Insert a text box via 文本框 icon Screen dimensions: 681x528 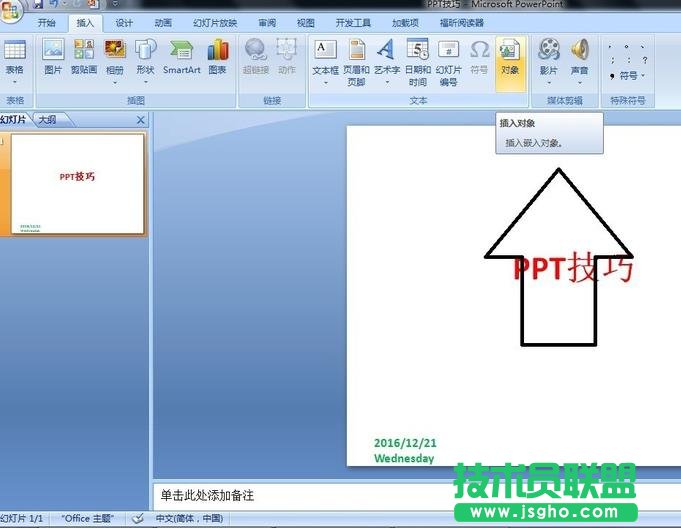325,50
